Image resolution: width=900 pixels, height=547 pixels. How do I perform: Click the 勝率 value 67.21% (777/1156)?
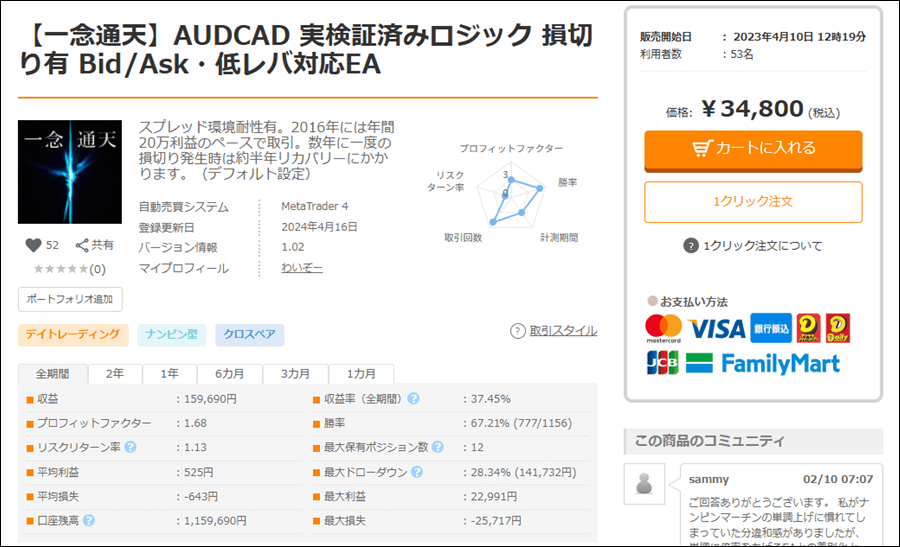(521, 423)
